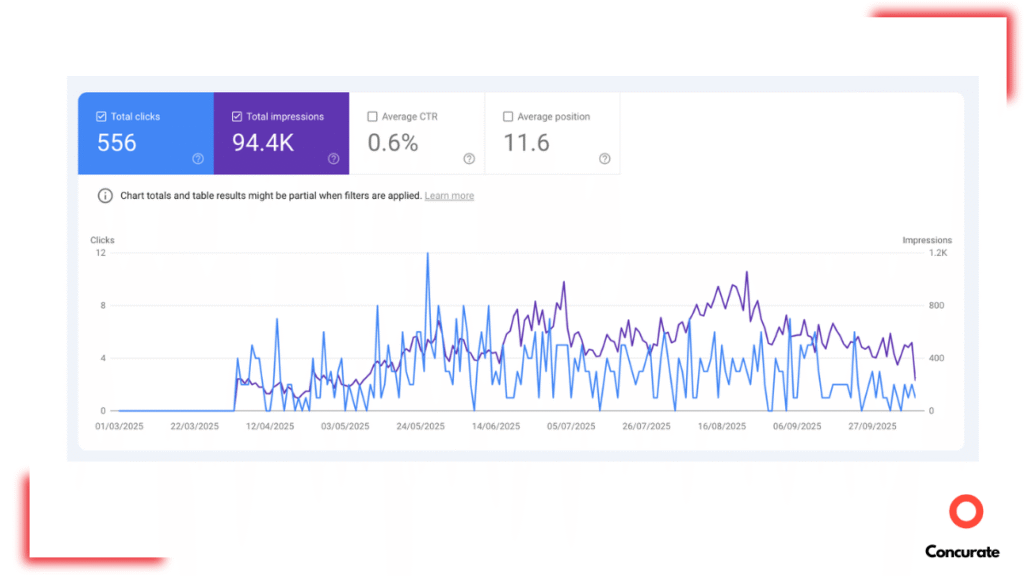Enable the Average CTR checkbox
Viewport: 1024px width, 576px height.
pyautogui.click(x=372, y=117)
